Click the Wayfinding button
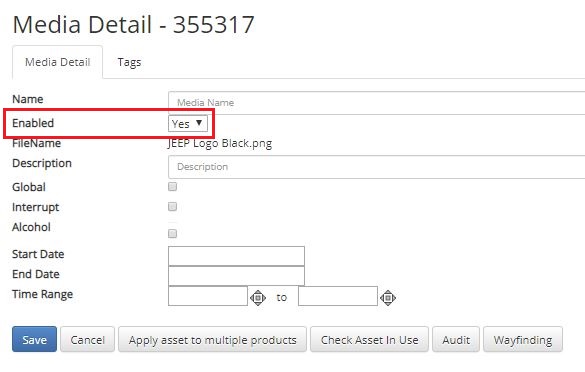 pyautogui.click(x=523, y=339)
